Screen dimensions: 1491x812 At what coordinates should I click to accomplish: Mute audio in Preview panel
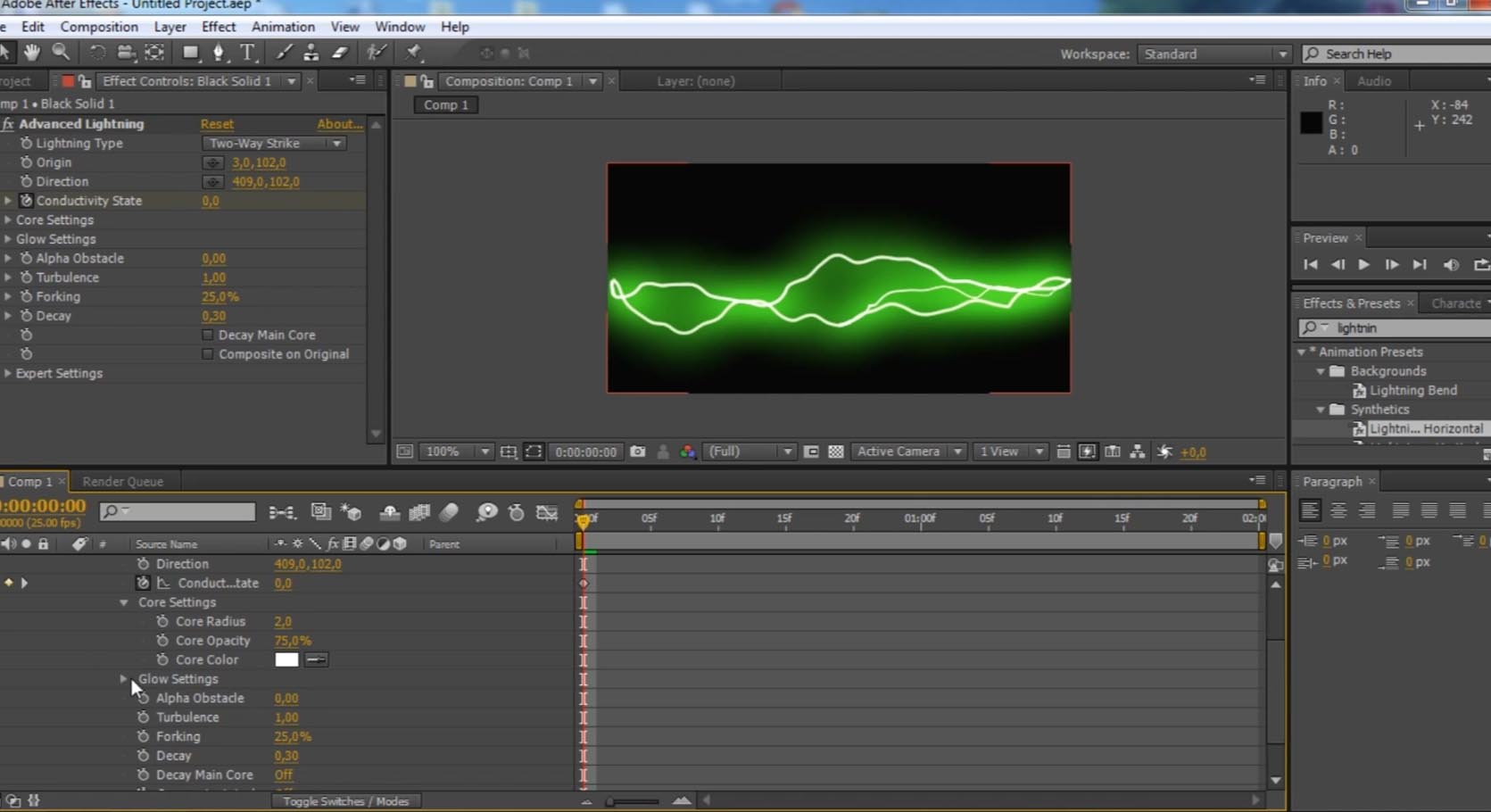point(1451,265)
